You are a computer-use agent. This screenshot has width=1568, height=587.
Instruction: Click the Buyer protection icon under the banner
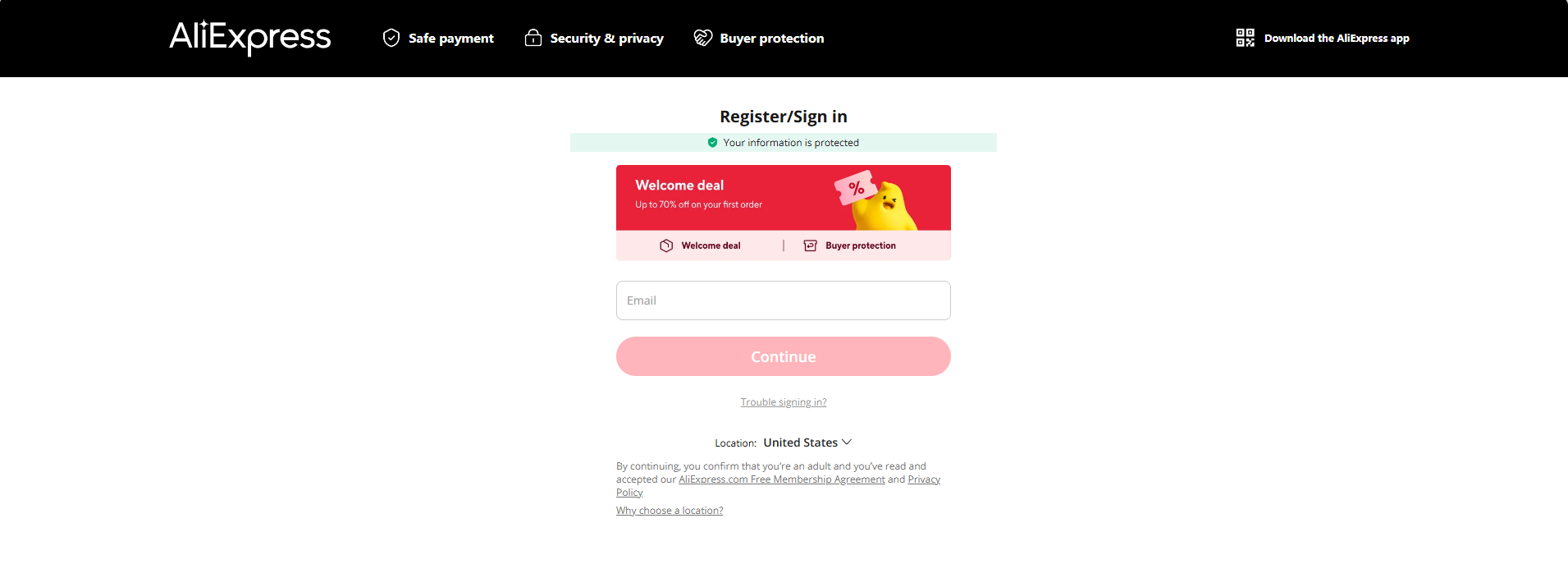click(811, 245)
